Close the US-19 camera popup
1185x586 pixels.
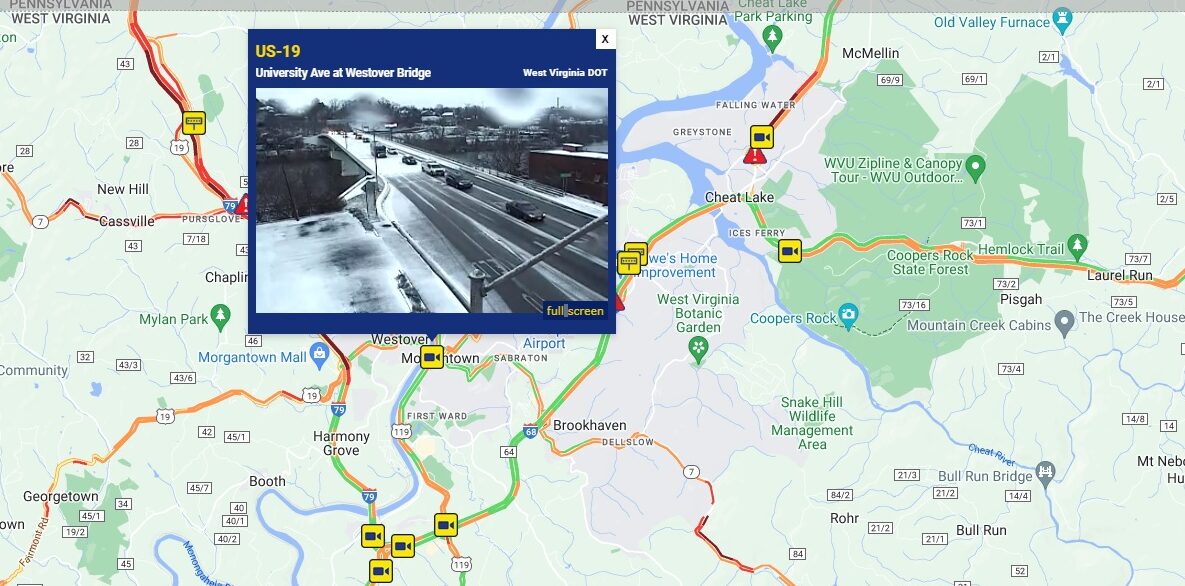(x=605, y=39)
